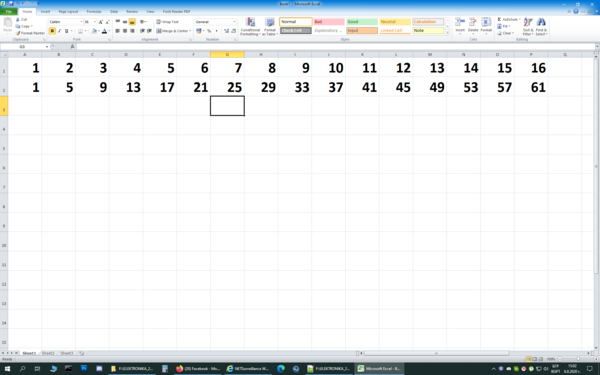600x375 pixels.
Task: Toggle Underline formatting
Action: (66, 31)
